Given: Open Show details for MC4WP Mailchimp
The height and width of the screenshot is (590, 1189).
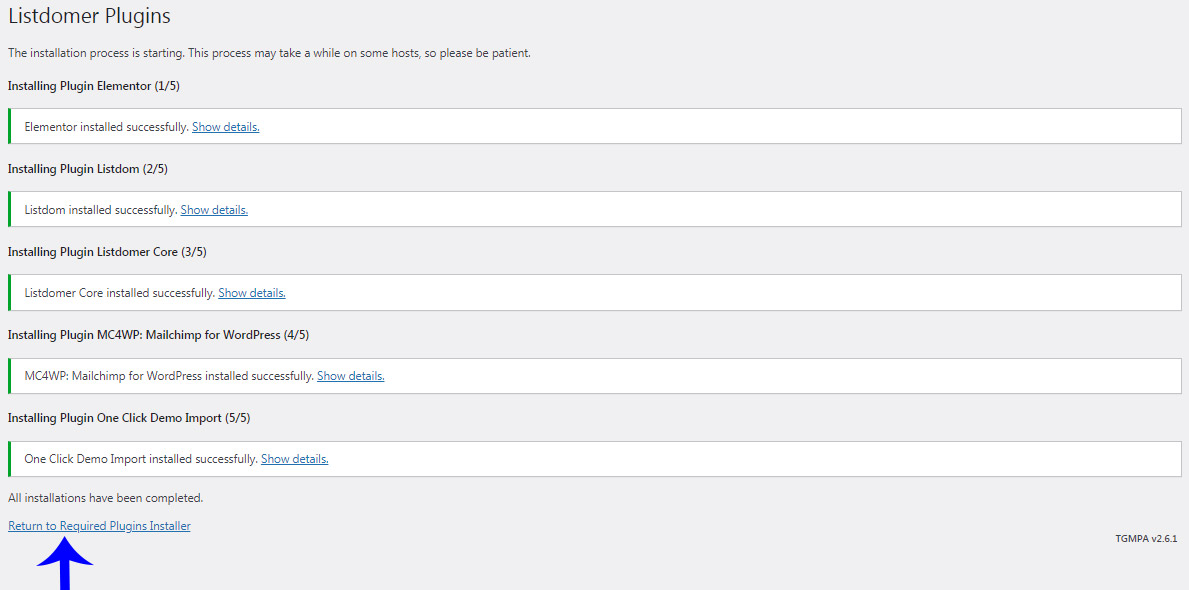Looking at the screenshot, I should tap(350, 376).
